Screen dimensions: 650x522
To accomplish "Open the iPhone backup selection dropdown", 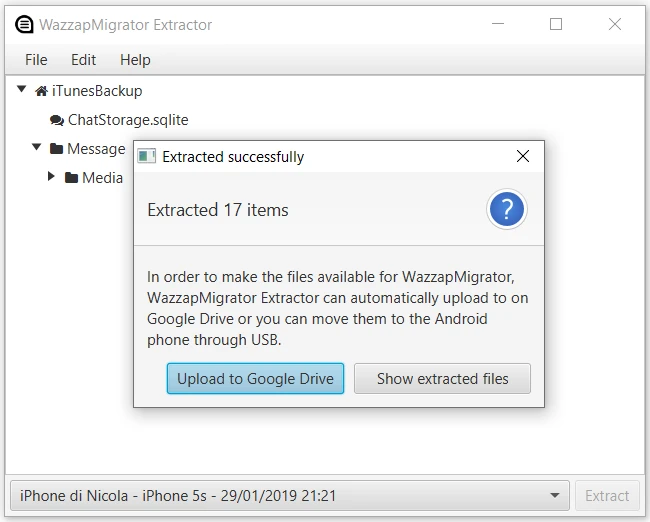I will tap(290, 495).
